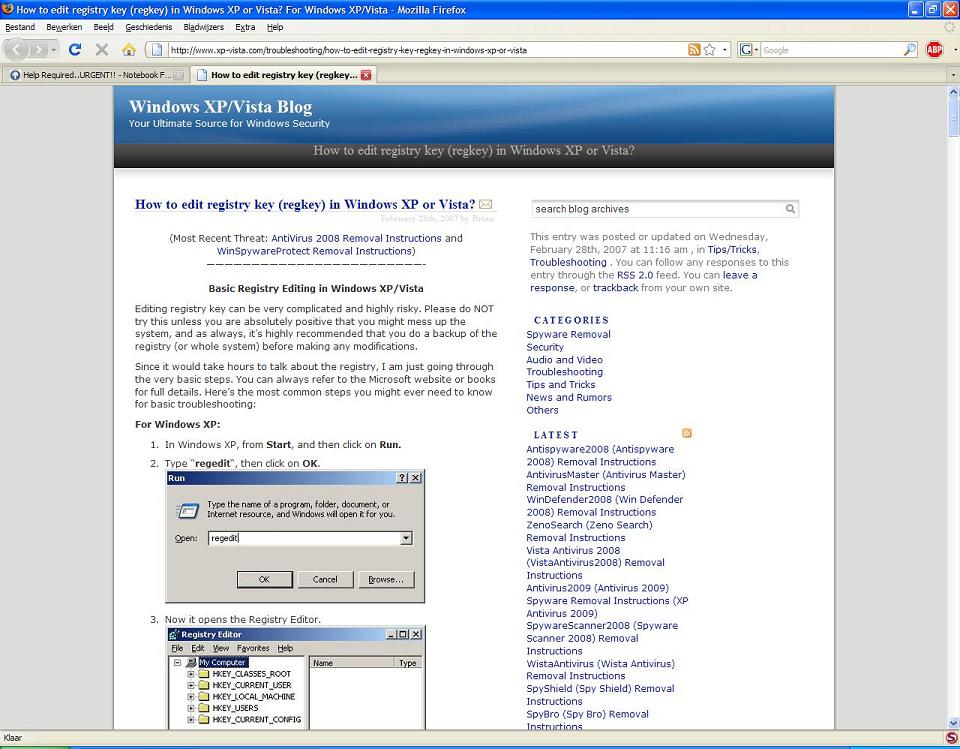Open the Bewerken menu

click(x=64, y=27)
